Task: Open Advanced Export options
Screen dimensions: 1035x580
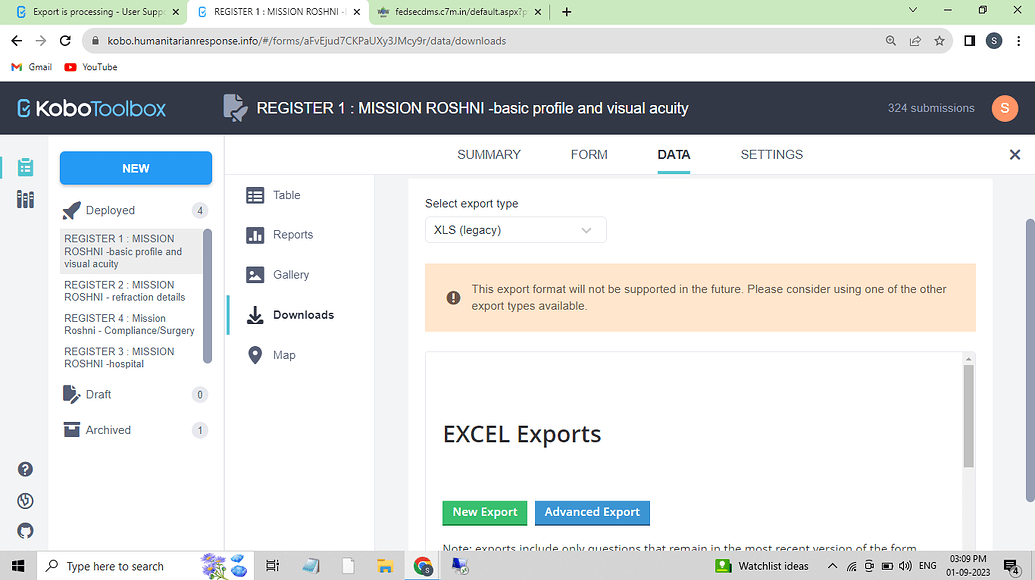Action: point(592,512)
